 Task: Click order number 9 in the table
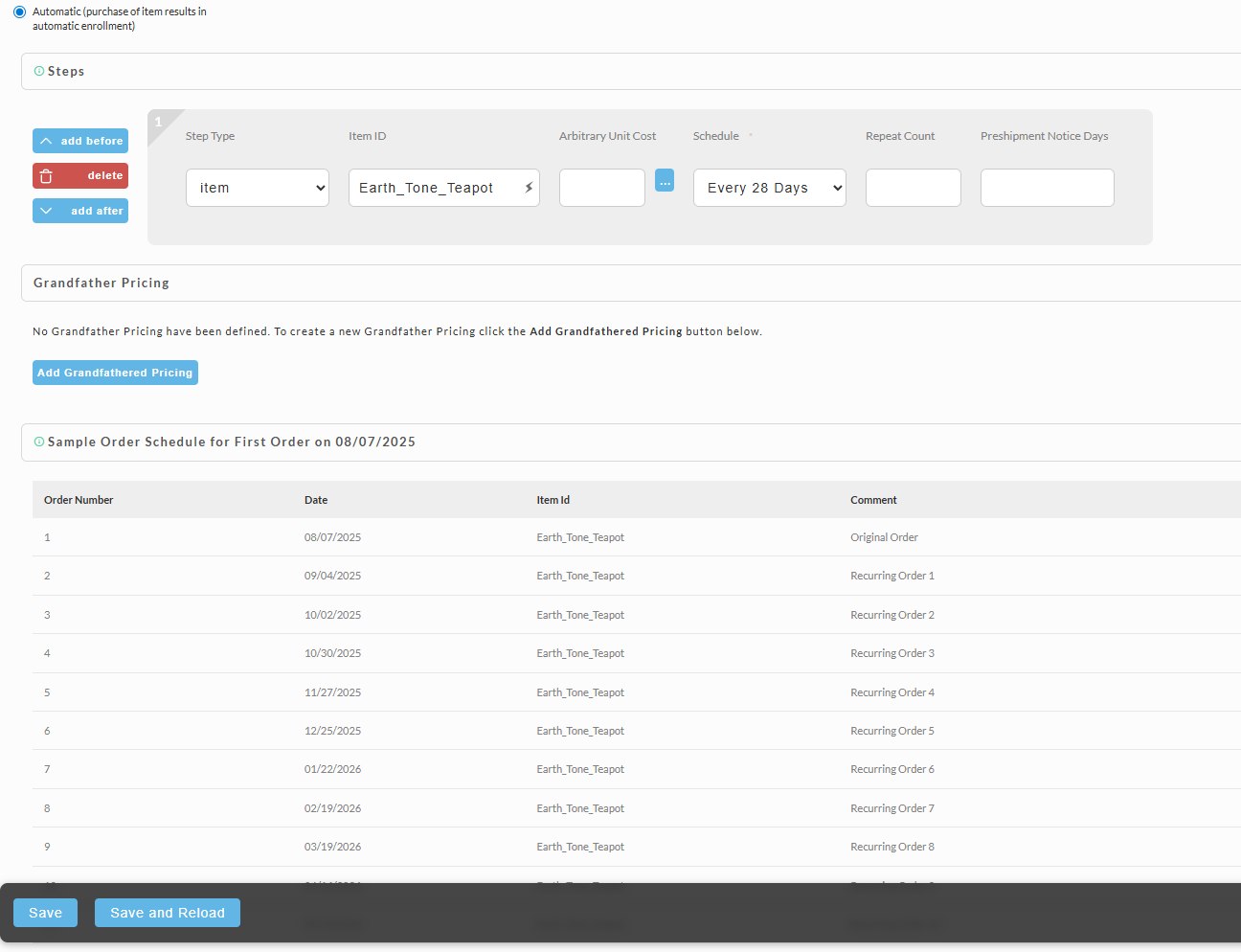click(47, 847)
